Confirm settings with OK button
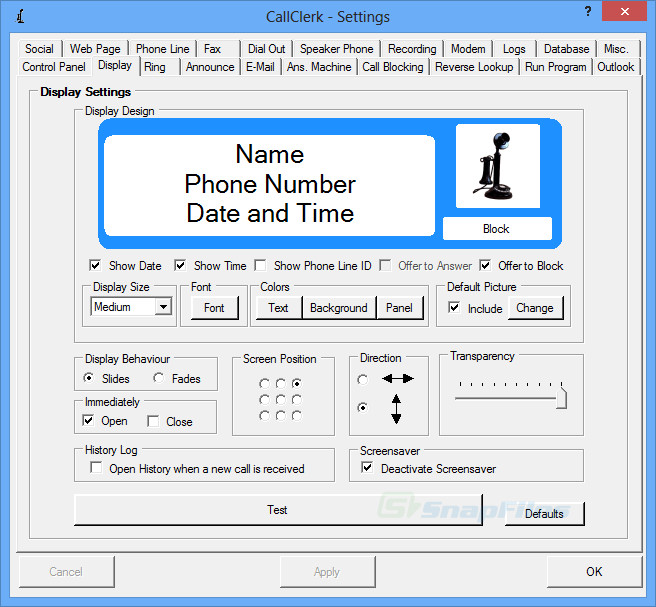Image resolution: width=656 pixels, height=607 pixels. [594, 571]
